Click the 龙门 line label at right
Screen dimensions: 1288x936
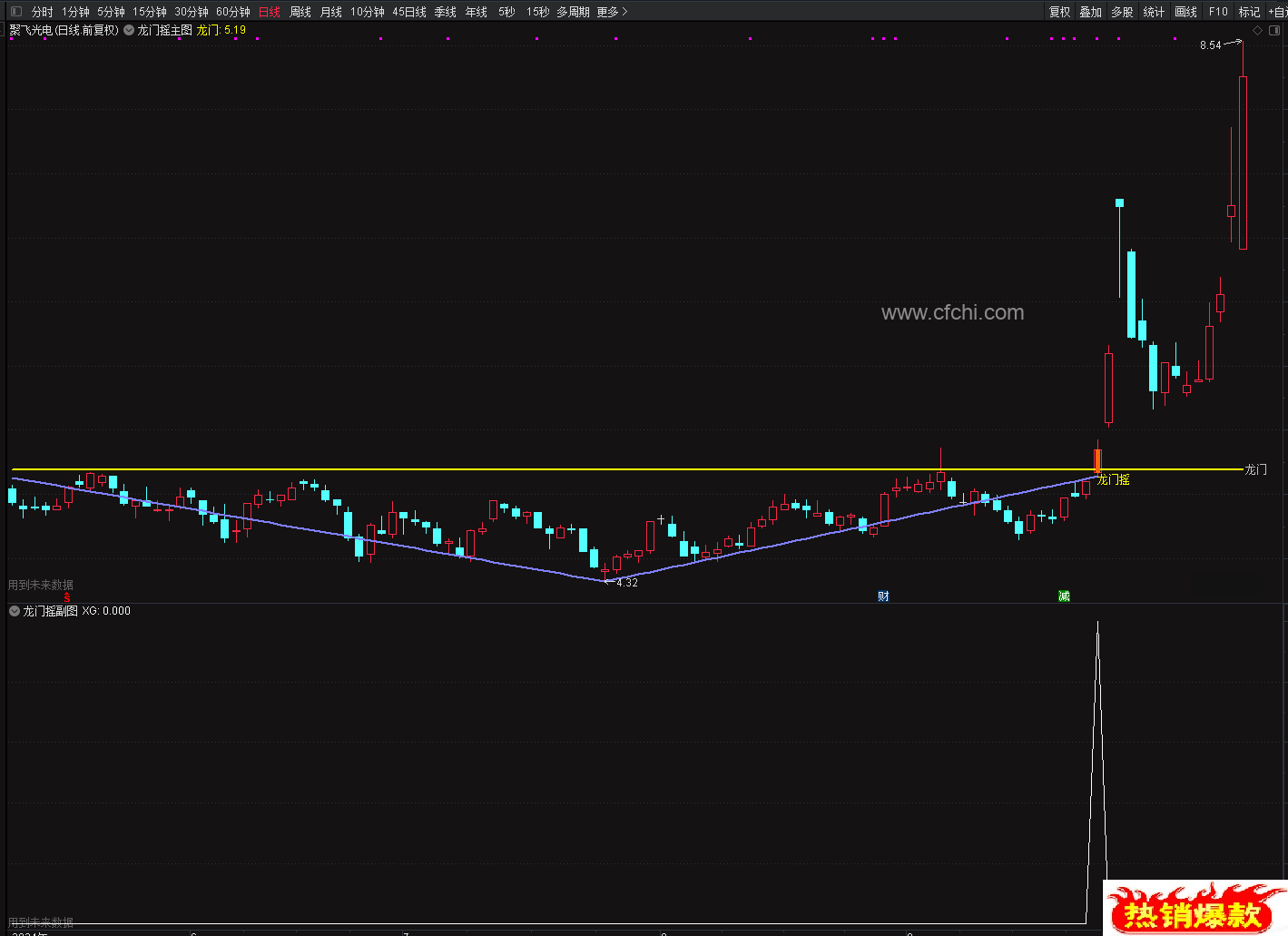coord(1255,469)
